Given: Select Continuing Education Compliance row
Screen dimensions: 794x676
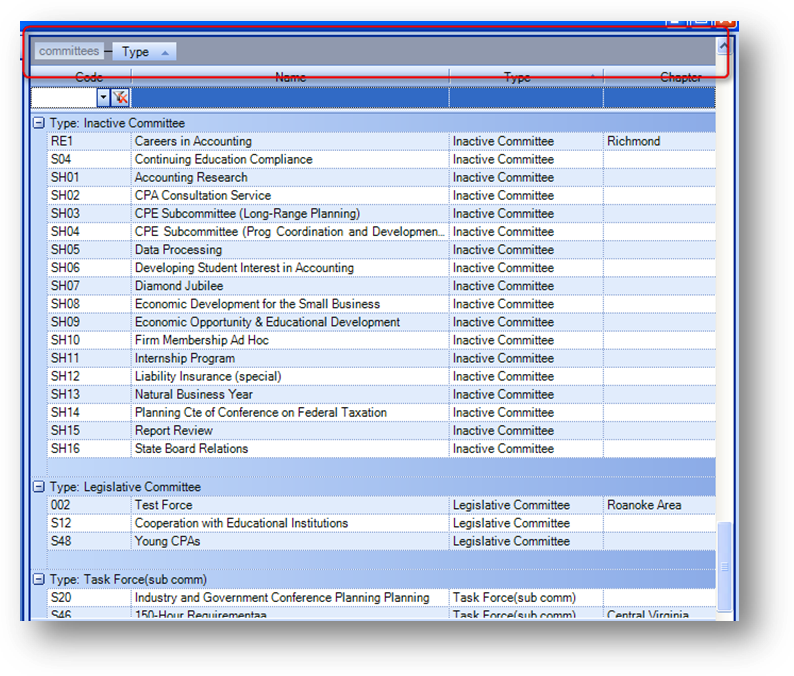Looking at the screenshot, I should tap(382, 159).
